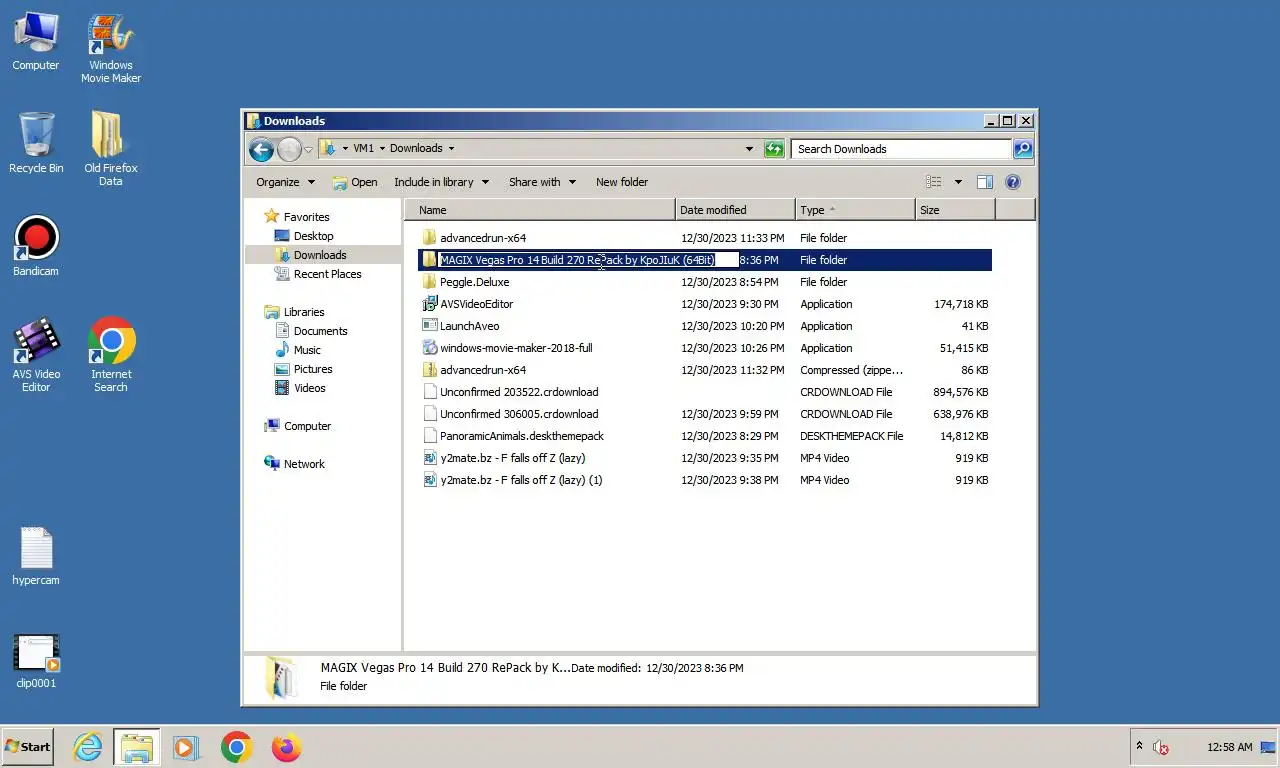Viewport: 1280px width, 768px height.
Task: Select the Internet Search Chrome shortcut
Action: [x=111, y=355]
